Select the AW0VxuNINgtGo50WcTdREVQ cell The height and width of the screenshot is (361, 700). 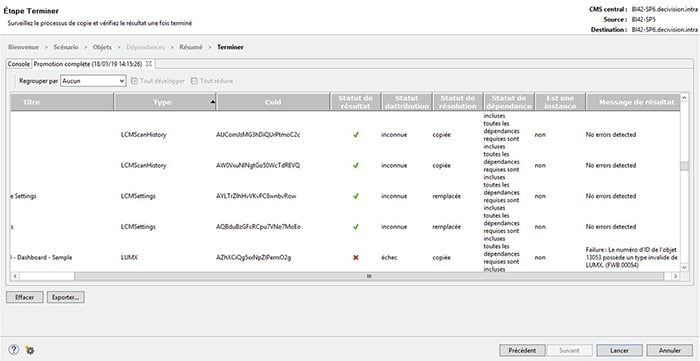tap(258, 165)
